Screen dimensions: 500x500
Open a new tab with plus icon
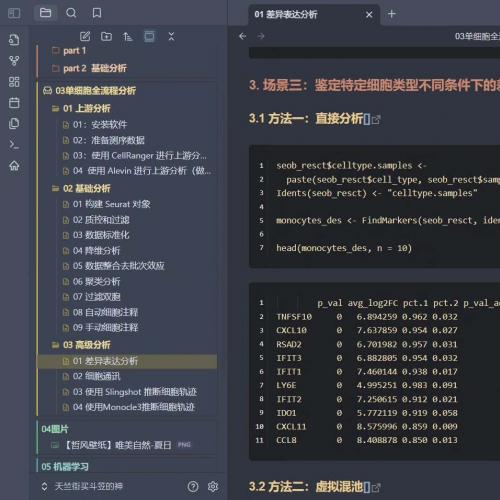(x=392, y=14)
